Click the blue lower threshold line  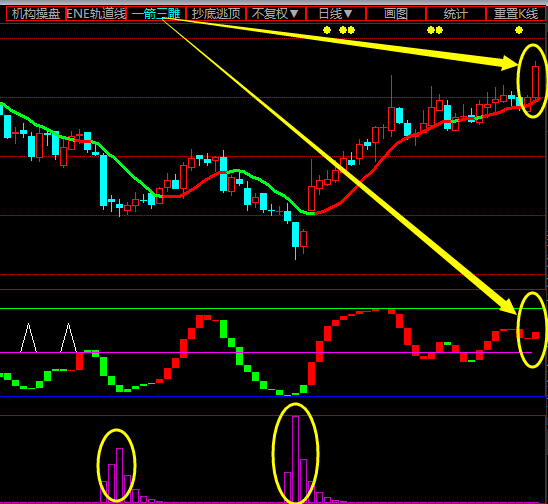(273, 396)
